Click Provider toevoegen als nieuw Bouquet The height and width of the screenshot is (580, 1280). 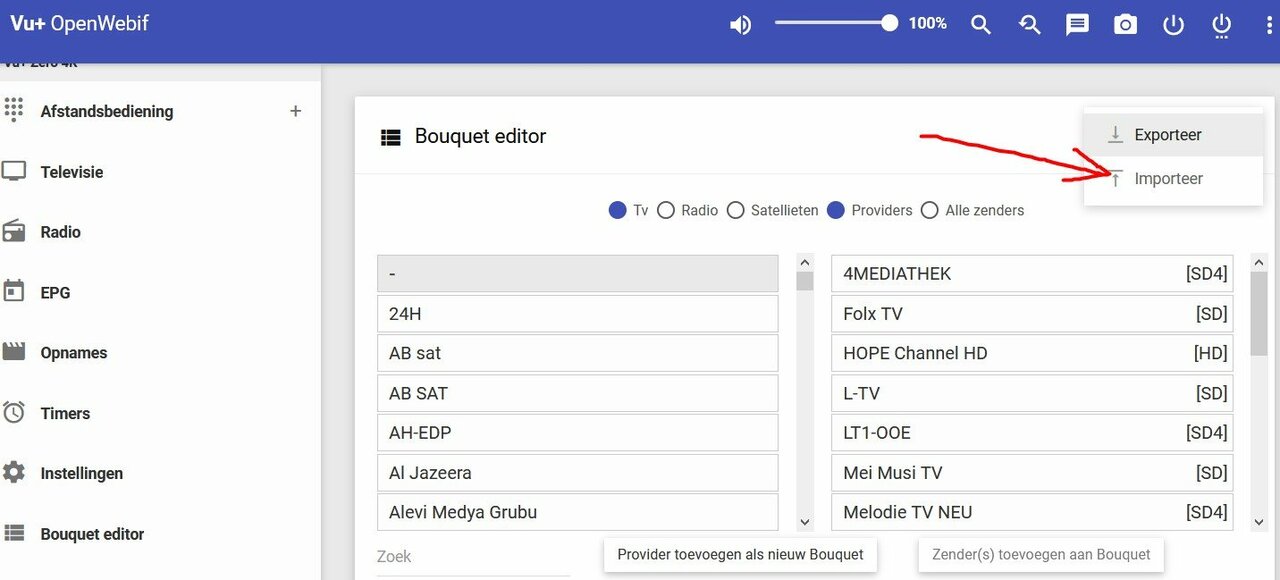coord(739,554)
